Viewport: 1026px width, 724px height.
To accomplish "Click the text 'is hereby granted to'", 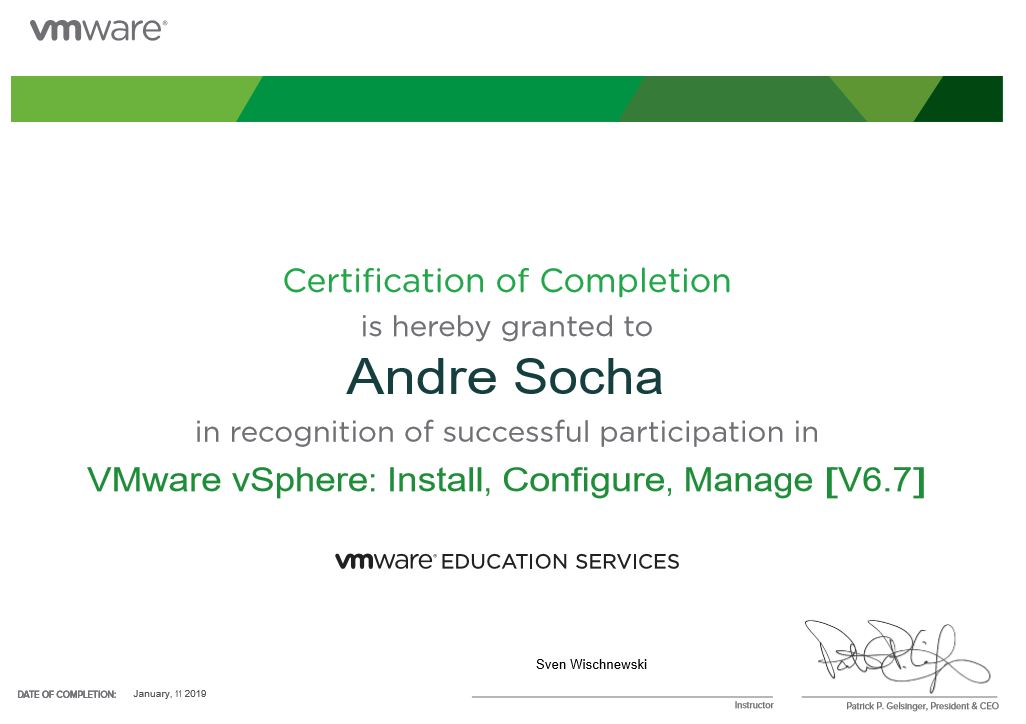I will tap(506, 327).
